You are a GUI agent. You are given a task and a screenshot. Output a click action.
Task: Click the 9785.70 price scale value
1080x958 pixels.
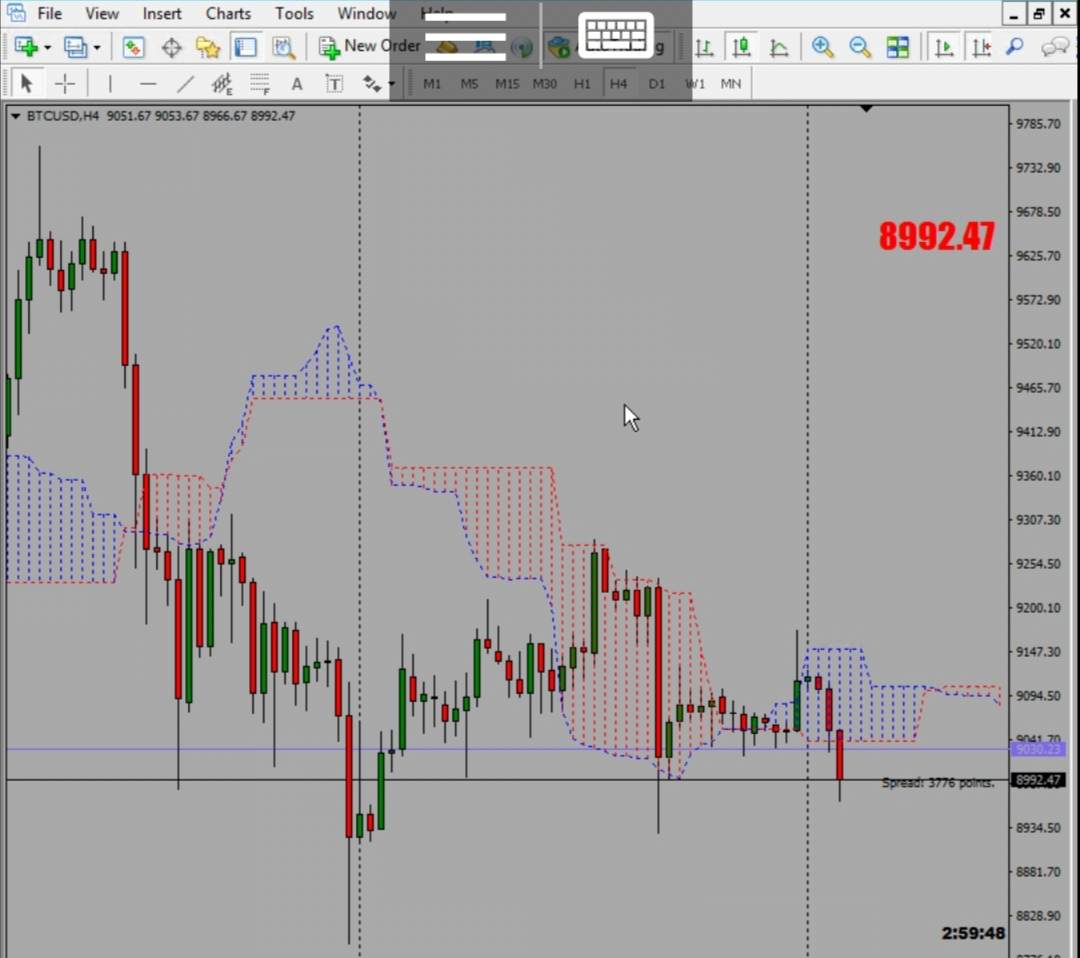1038,124
